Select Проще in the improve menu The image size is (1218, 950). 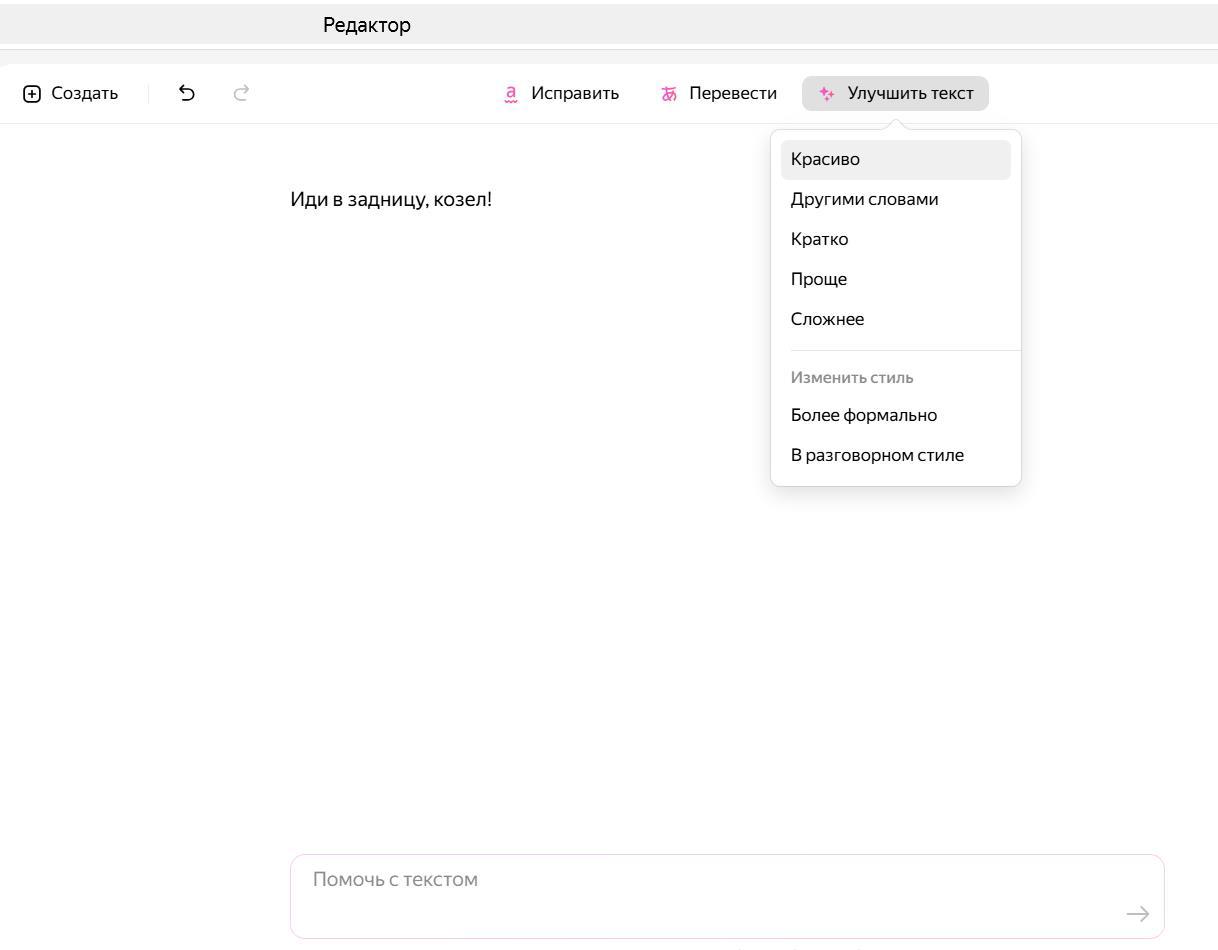click(818, 279)
